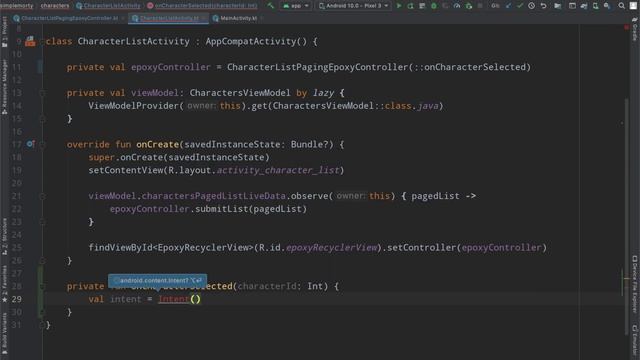
Task: Click the green Debug bug icon
Action: point(434,6)
